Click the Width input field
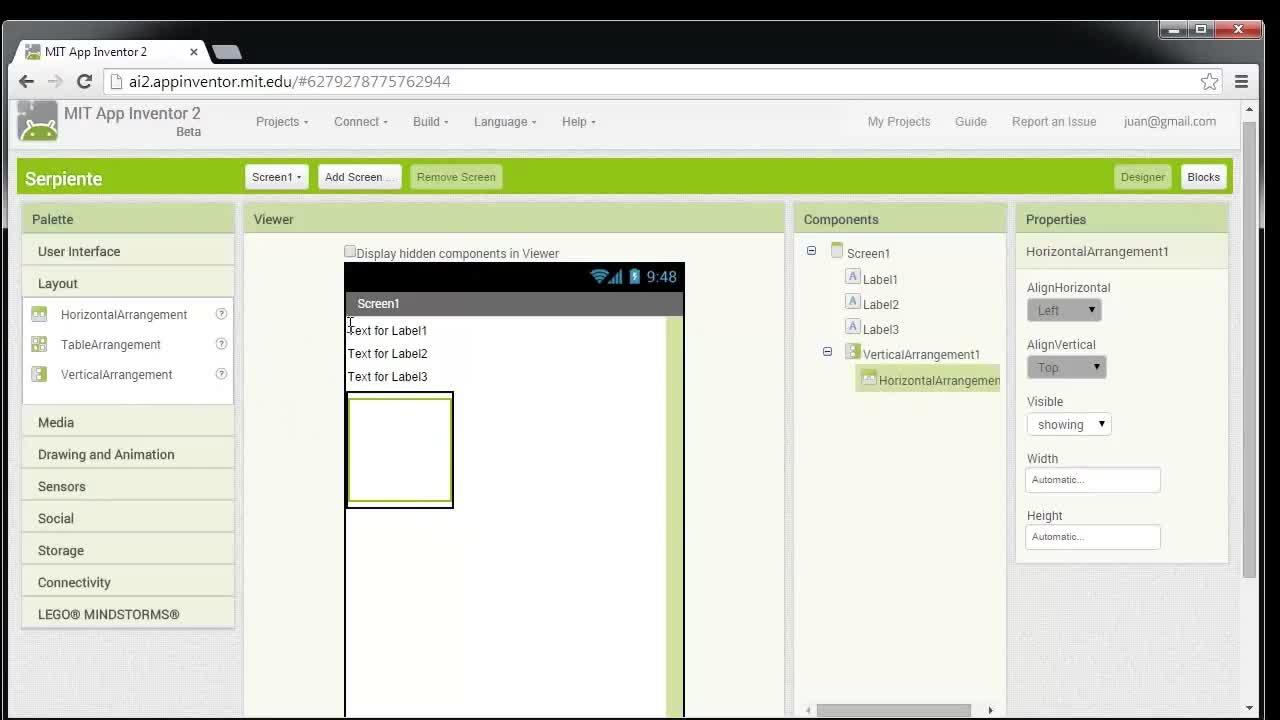 [x=1093, y=480]
